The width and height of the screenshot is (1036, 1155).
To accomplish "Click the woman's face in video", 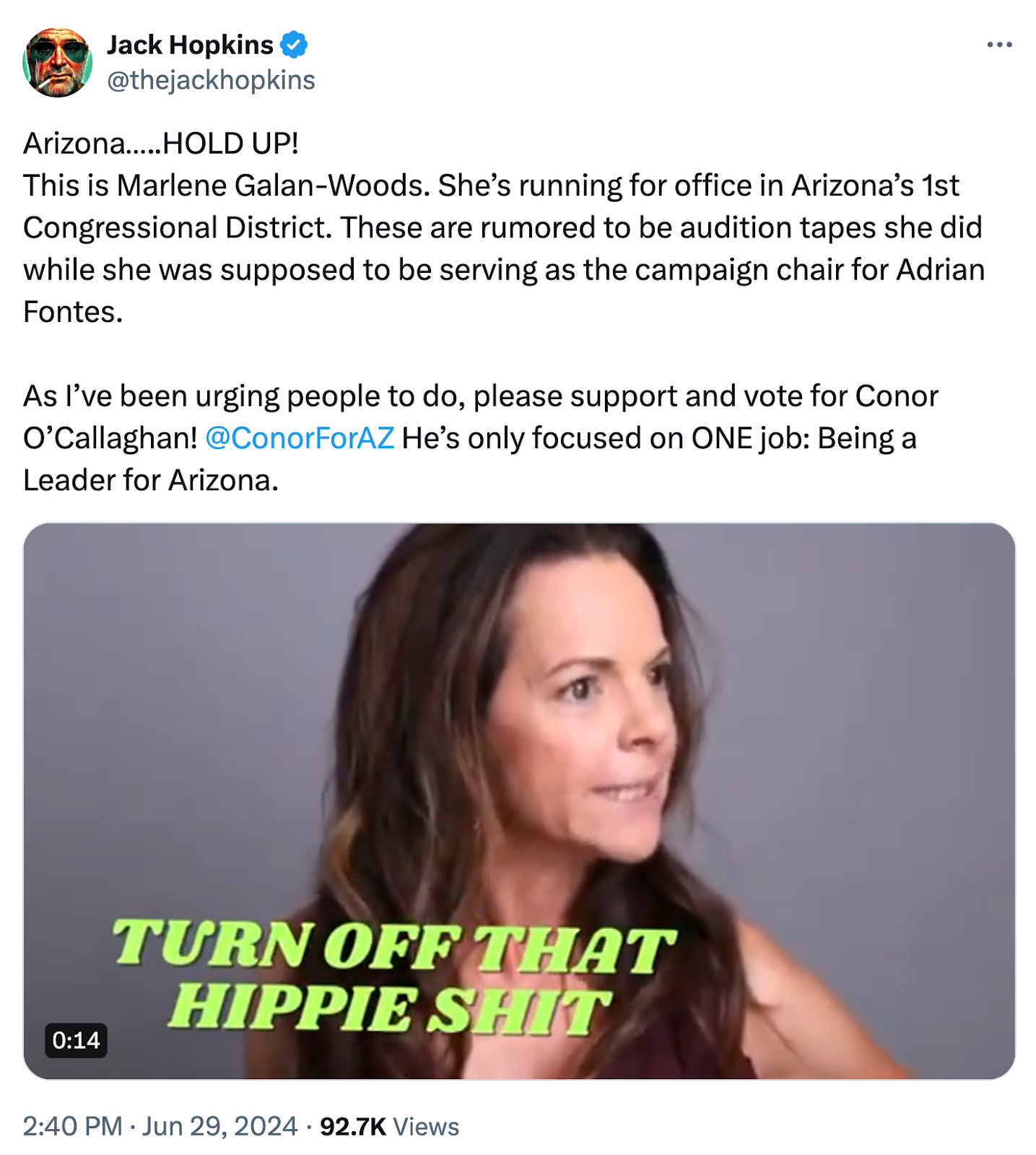I will (585, 722).
